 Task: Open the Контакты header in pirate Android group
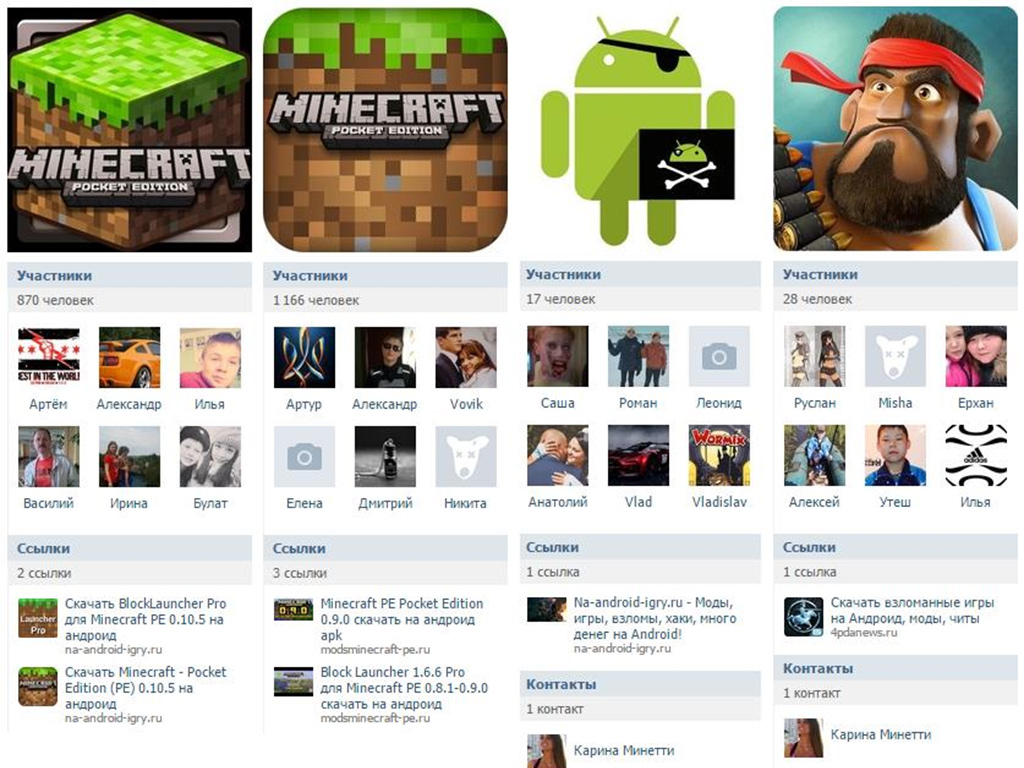pos(561,684)
